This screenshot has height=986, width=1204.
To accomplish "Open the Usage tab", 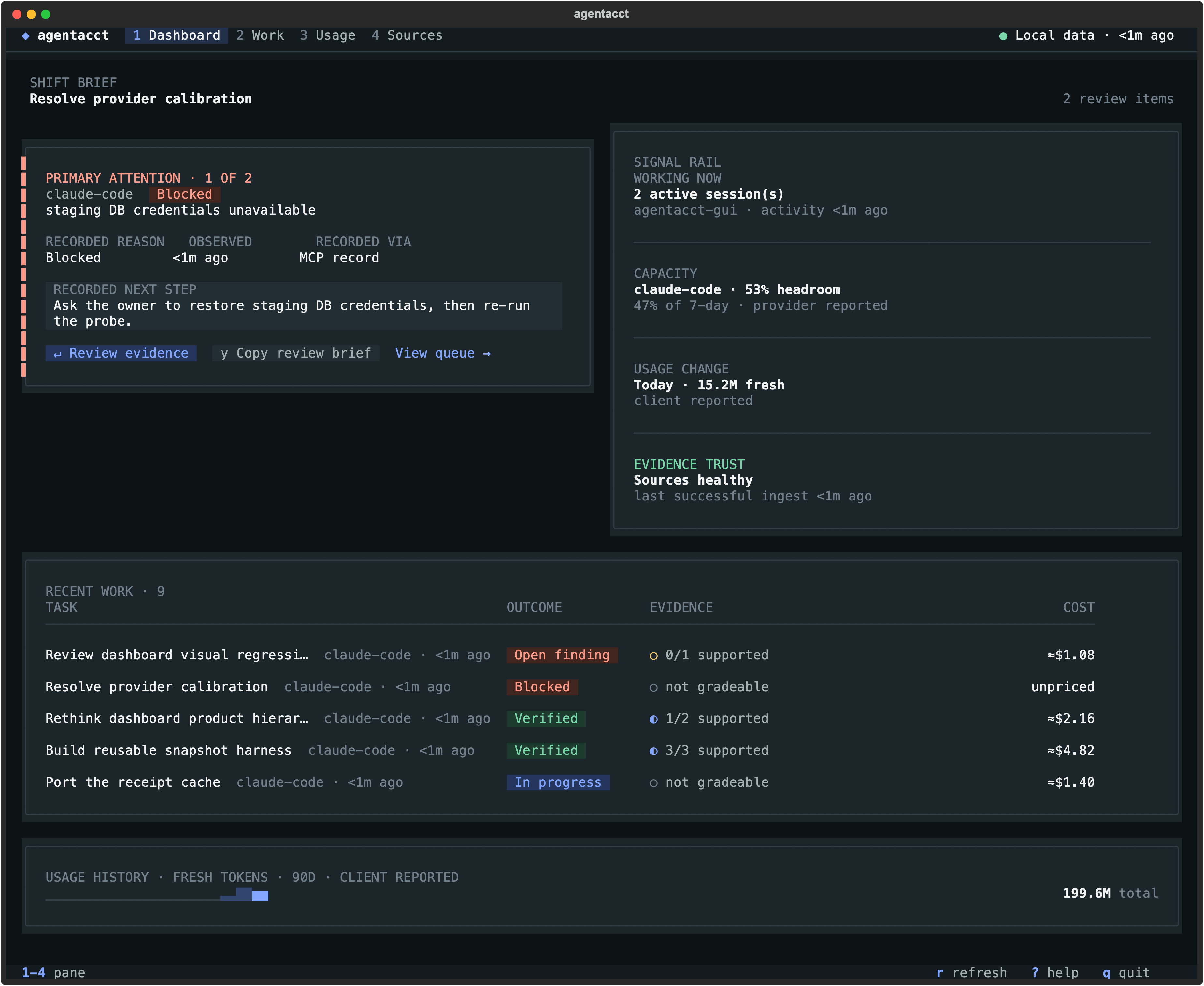I will (327, 35).
